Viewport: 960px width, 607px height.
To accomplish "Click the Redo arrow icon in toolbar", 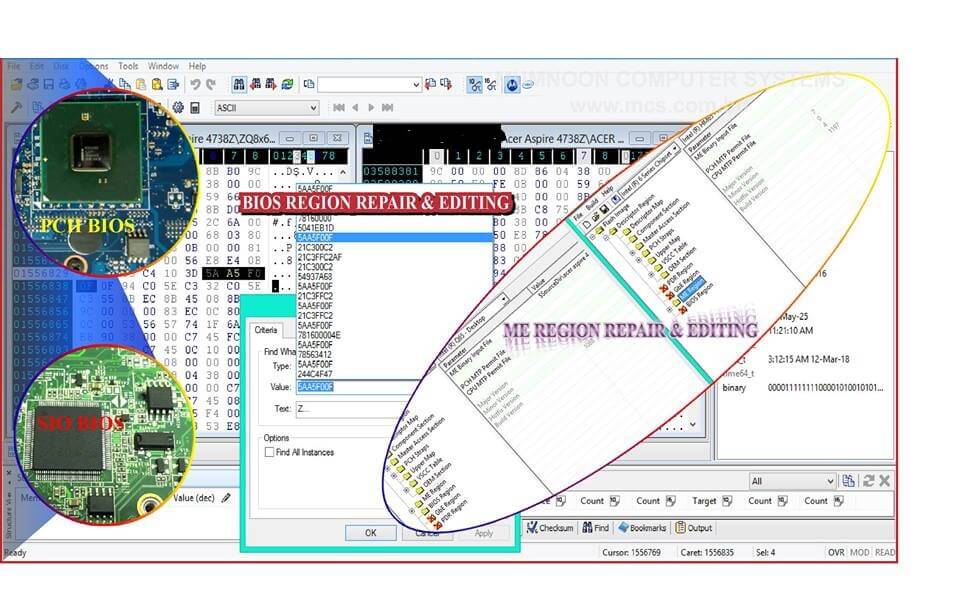I will pyautogui.click(x=211, y=85).
